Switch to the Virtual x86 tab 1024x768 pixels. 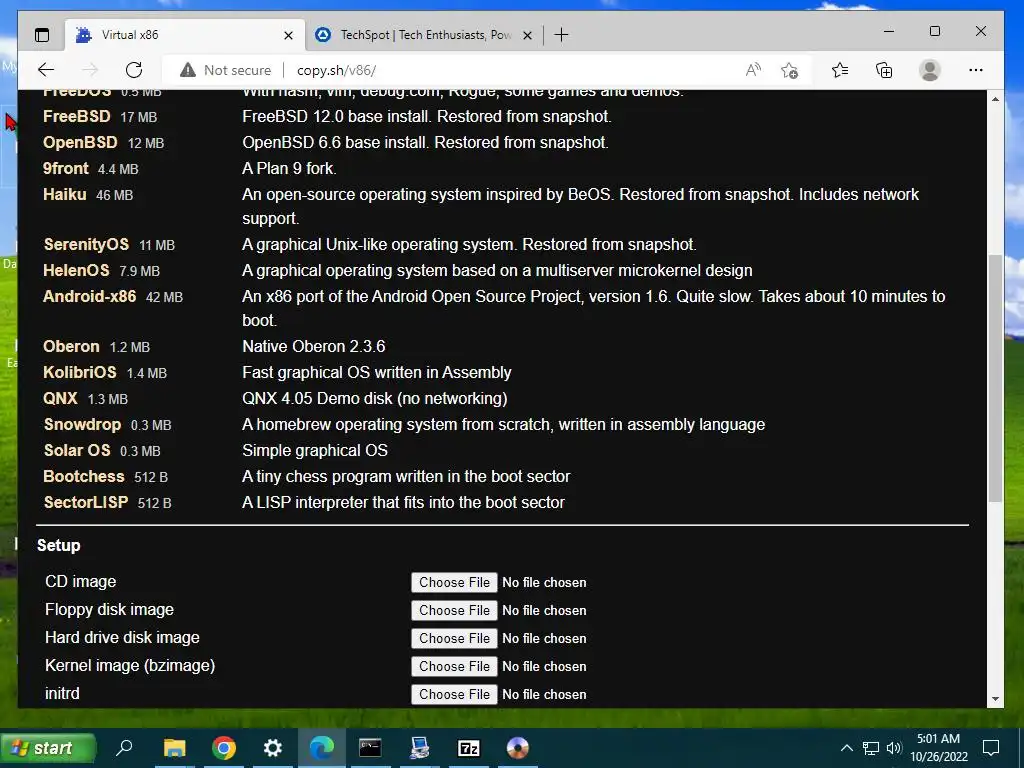pyautogui.click(x=185, y=35)
